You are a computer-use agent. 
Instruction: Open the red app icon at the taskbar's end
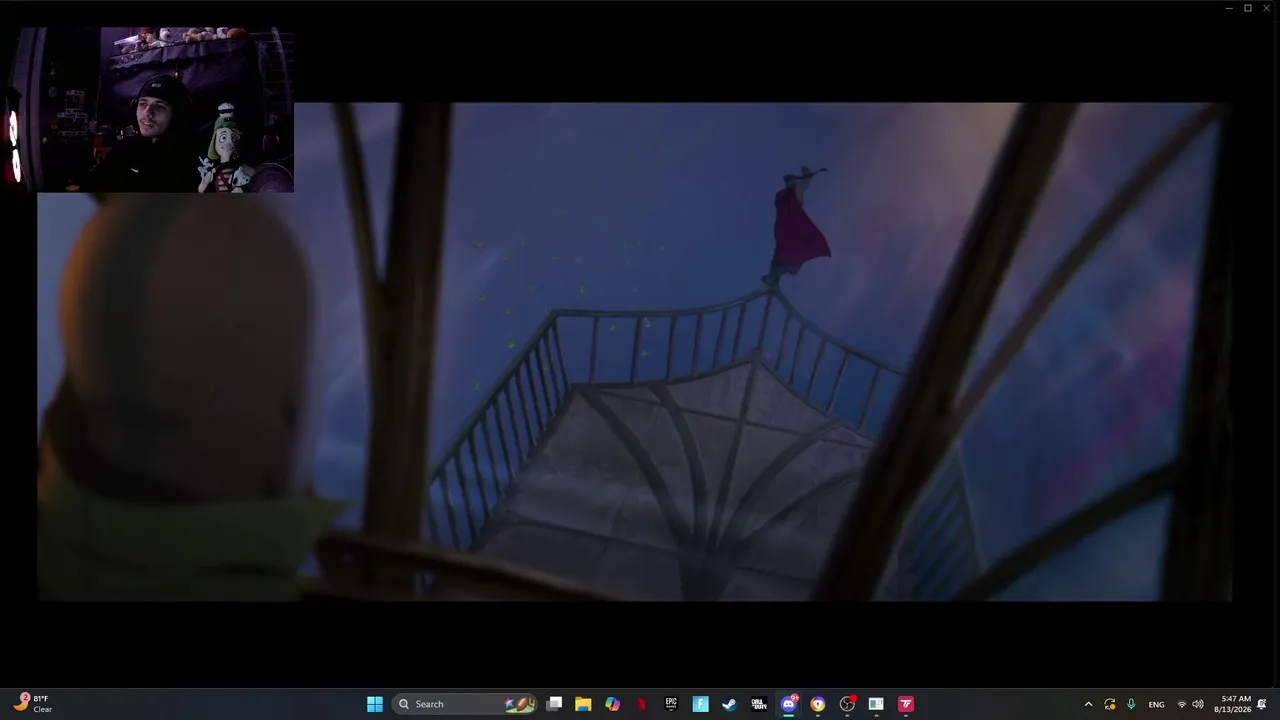[x=906, y=704]
